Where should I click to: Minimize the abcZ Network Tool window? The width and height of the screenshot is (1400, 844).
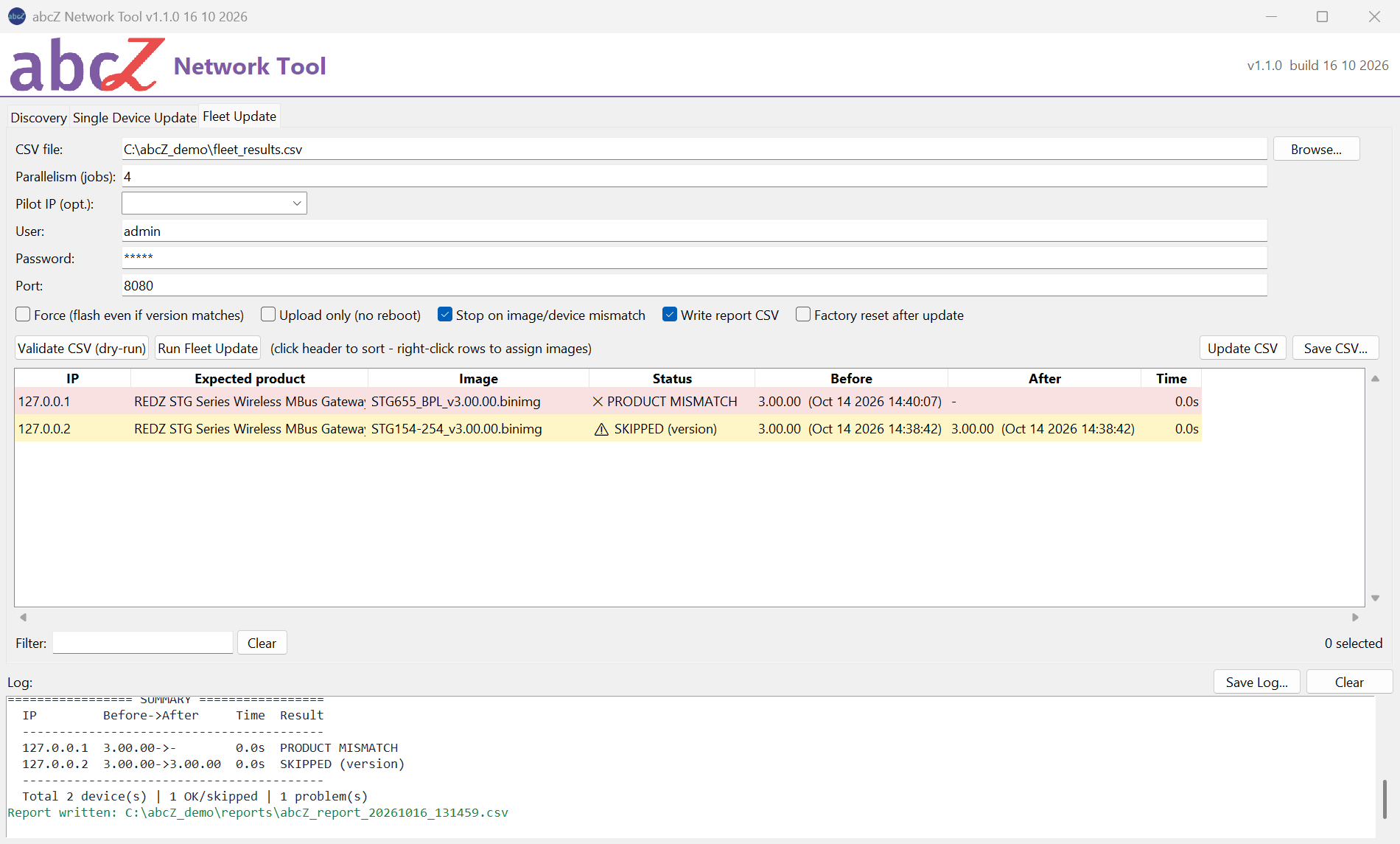(x=1271, y=16)
